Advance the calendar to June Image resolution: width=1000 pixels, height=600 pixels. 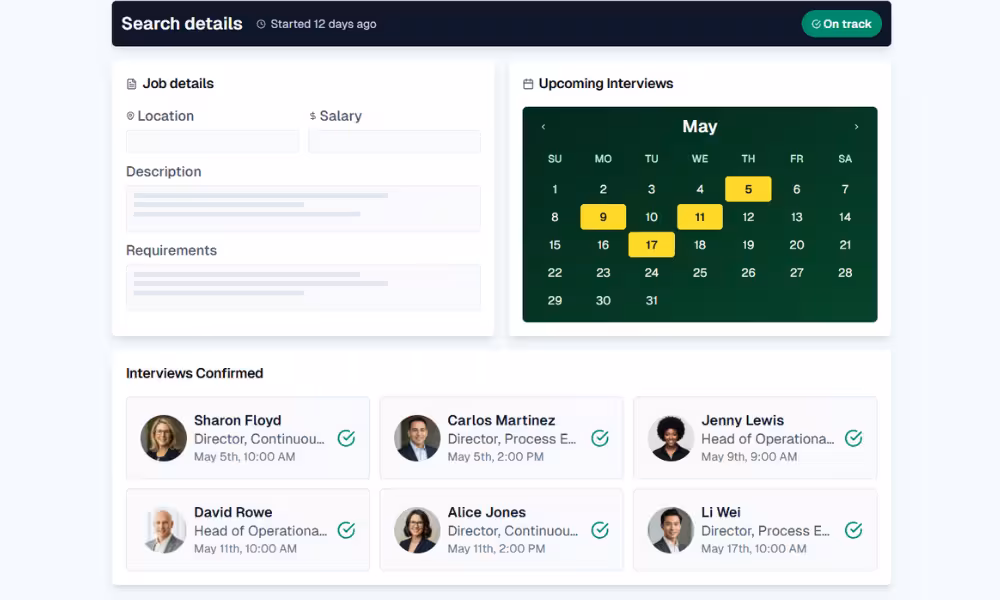coord(857,127)
